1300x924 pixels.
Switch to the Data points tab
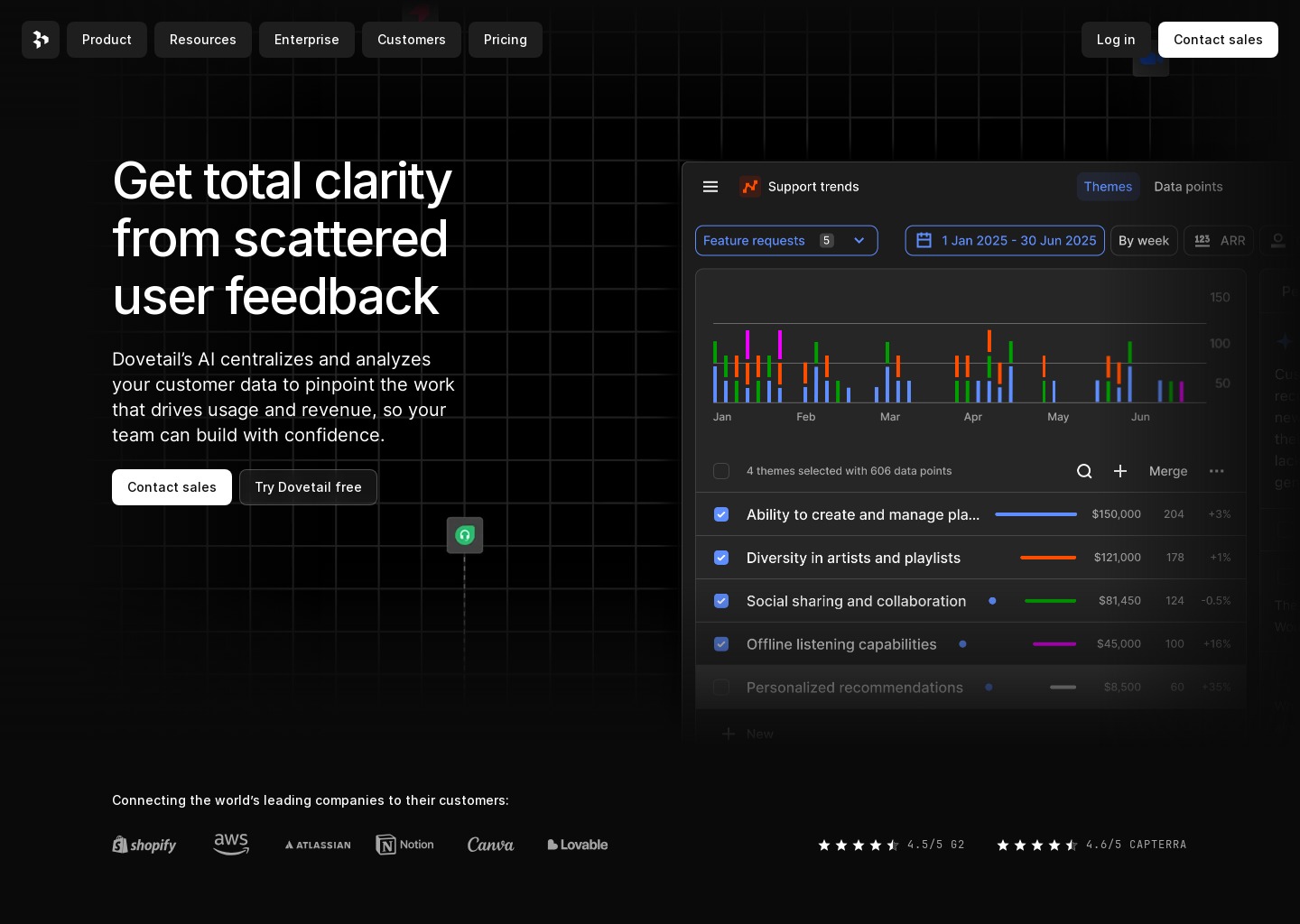click(1188, 187)
